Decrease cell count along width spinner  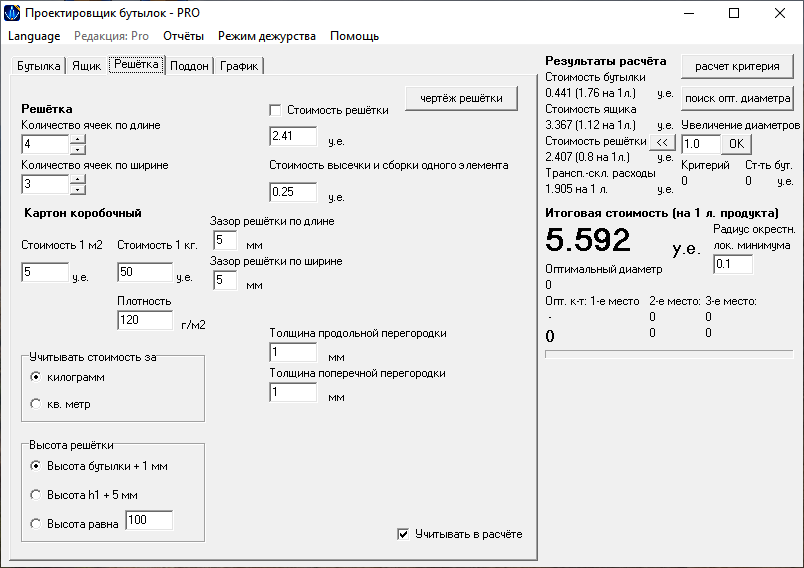[77, 189]
